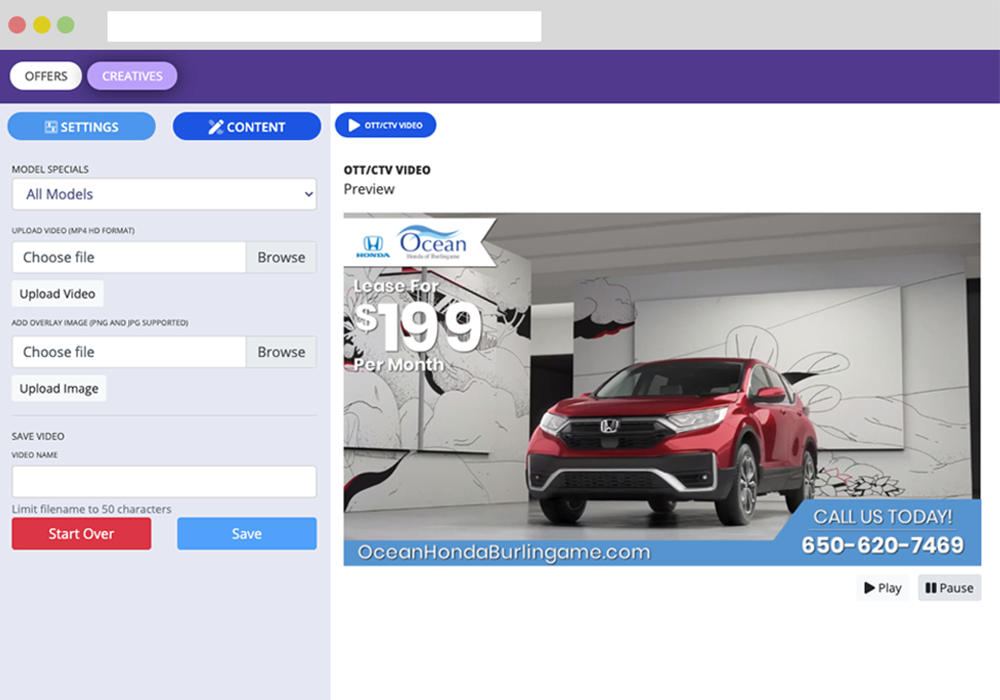Click the red Start Over button
This screenshot has width=1000, height=700.
point(82,534)
